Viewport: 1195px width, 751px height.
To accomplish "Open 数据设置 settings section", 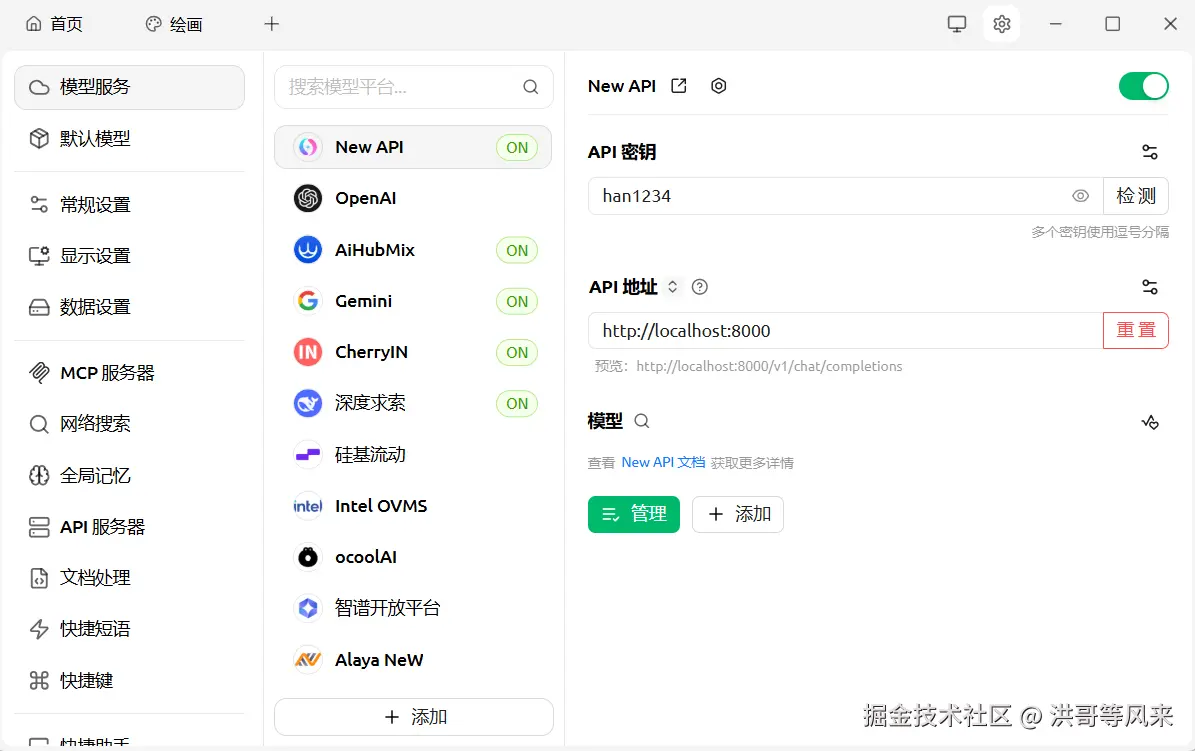I will [130, 306].
